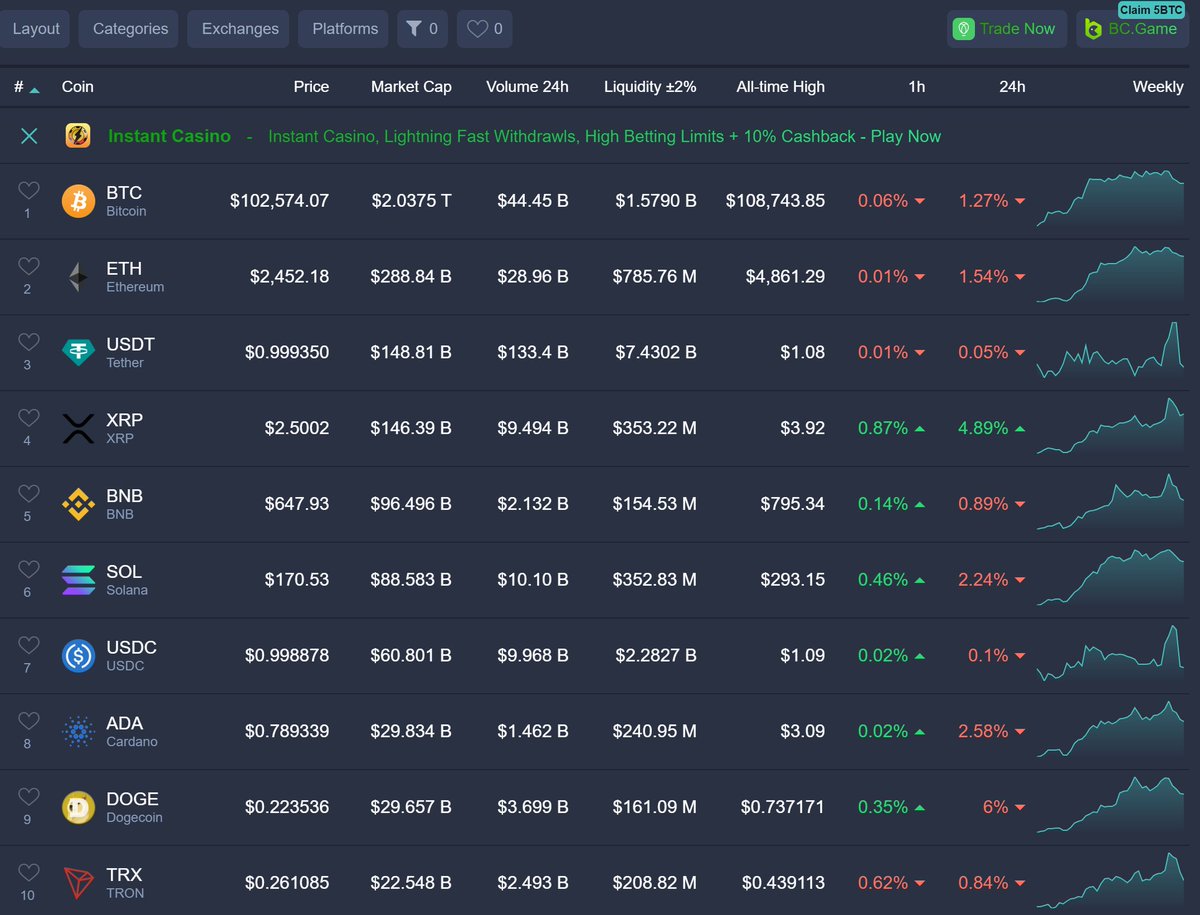Sort by Coin column header
The image size is (1200, 915).
77,87
